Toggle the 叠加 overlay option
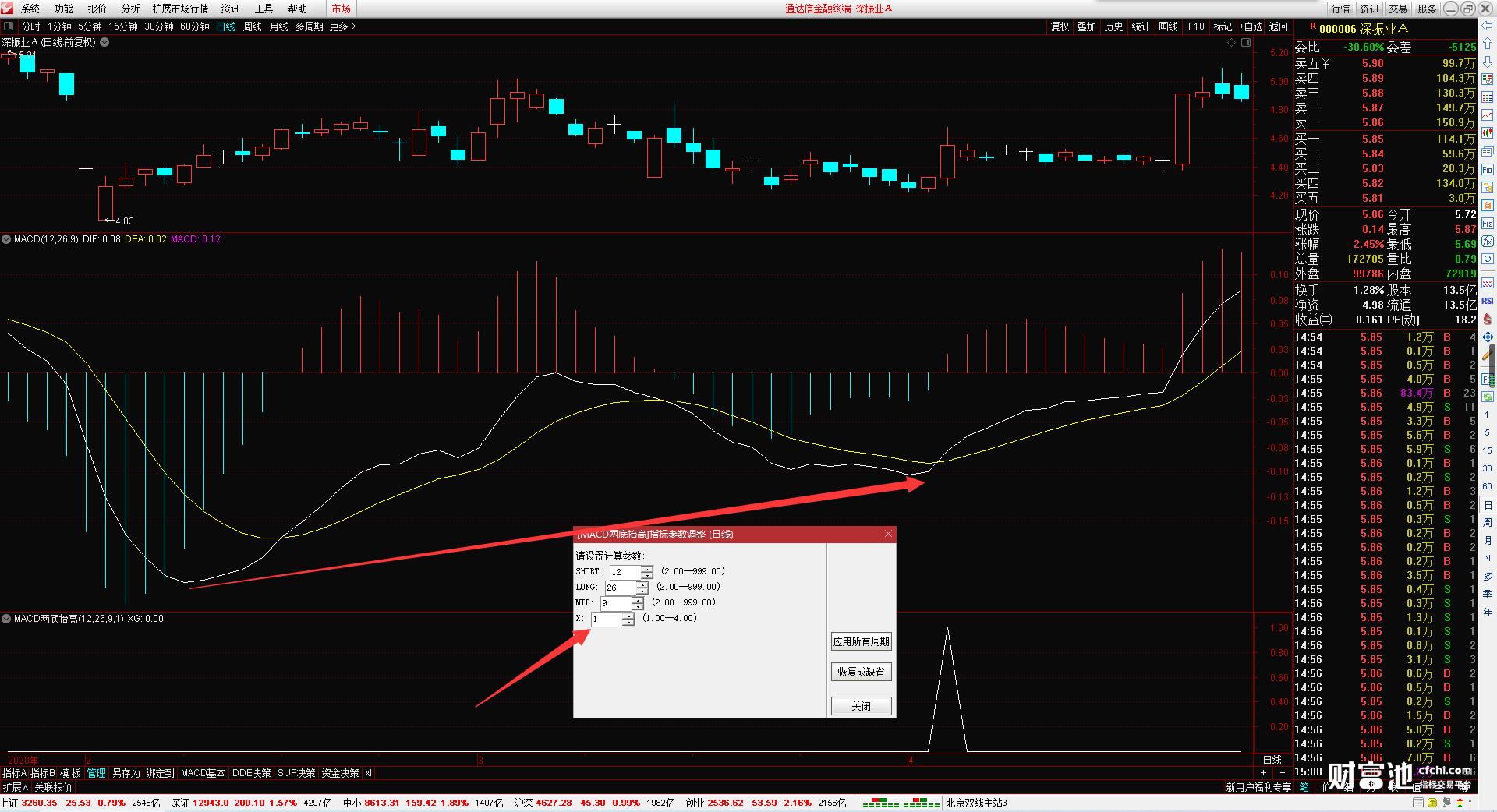This screenshot has width=1497, height=812. (x=1087, y=26)
